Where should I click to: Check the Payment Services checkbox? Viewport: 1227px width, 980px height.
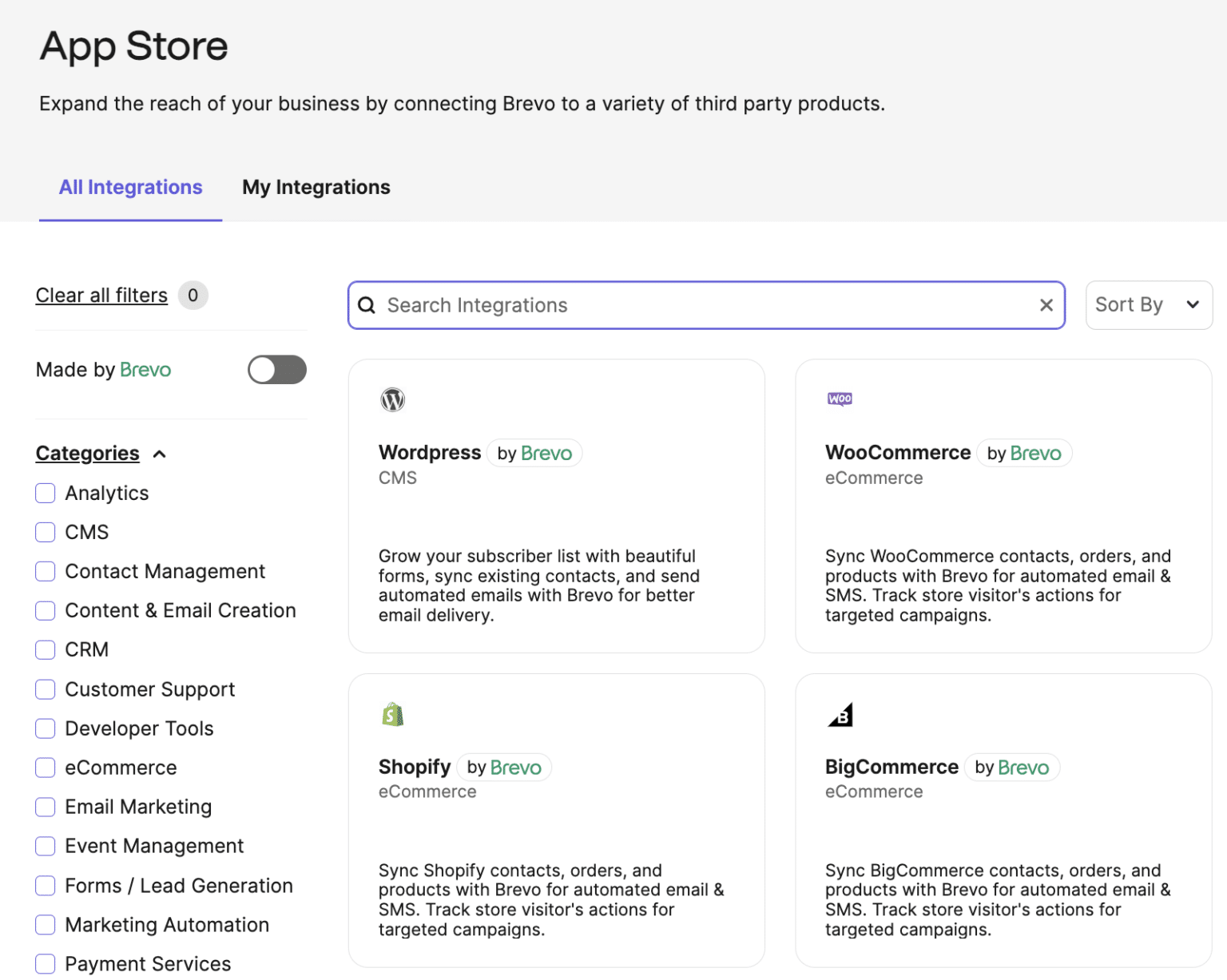[46, 964]
